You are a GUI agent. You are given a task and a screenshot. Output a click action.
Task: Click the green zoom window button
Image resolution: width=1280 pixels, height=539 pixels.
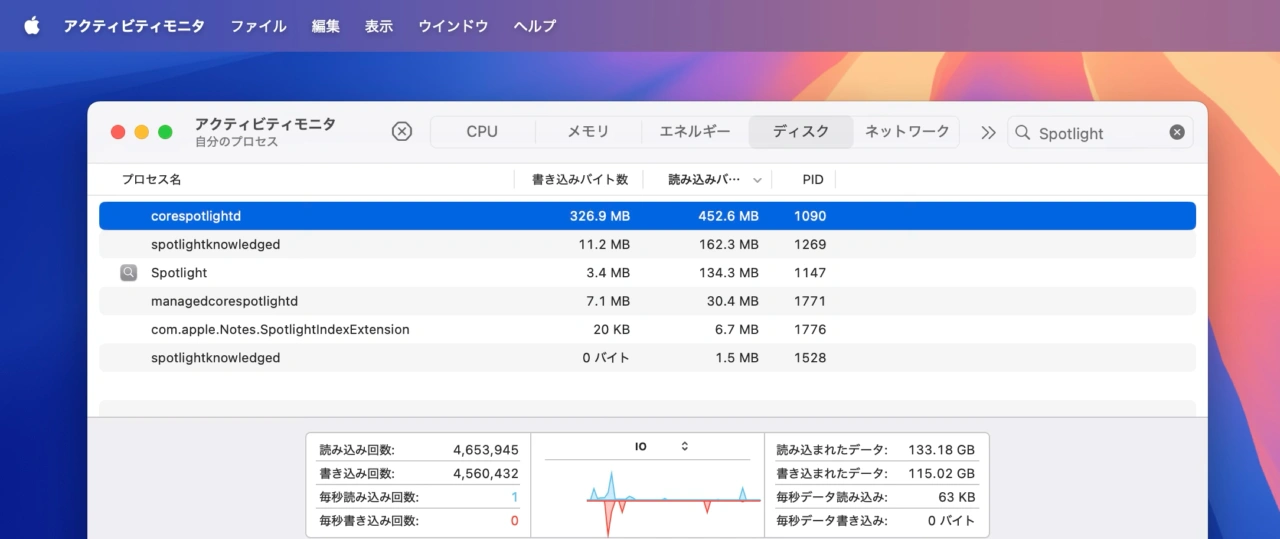point(166,132)
